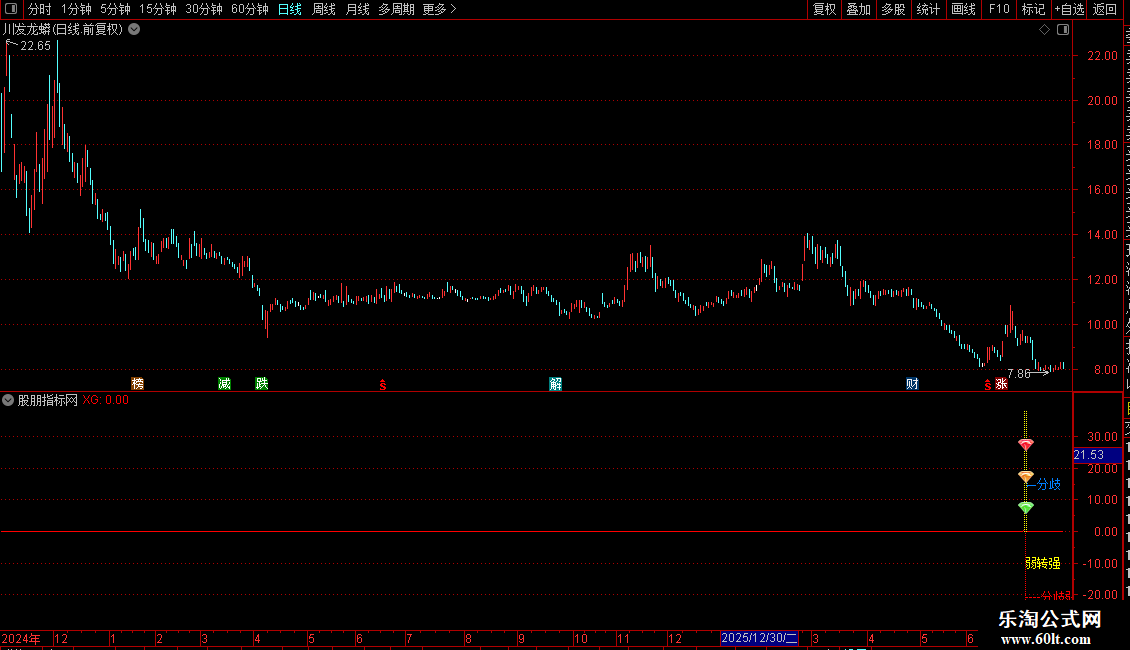Viewport: 1130px width, 650px height.
Task: Click the orange 榜 marker icon
Action: 138,383
